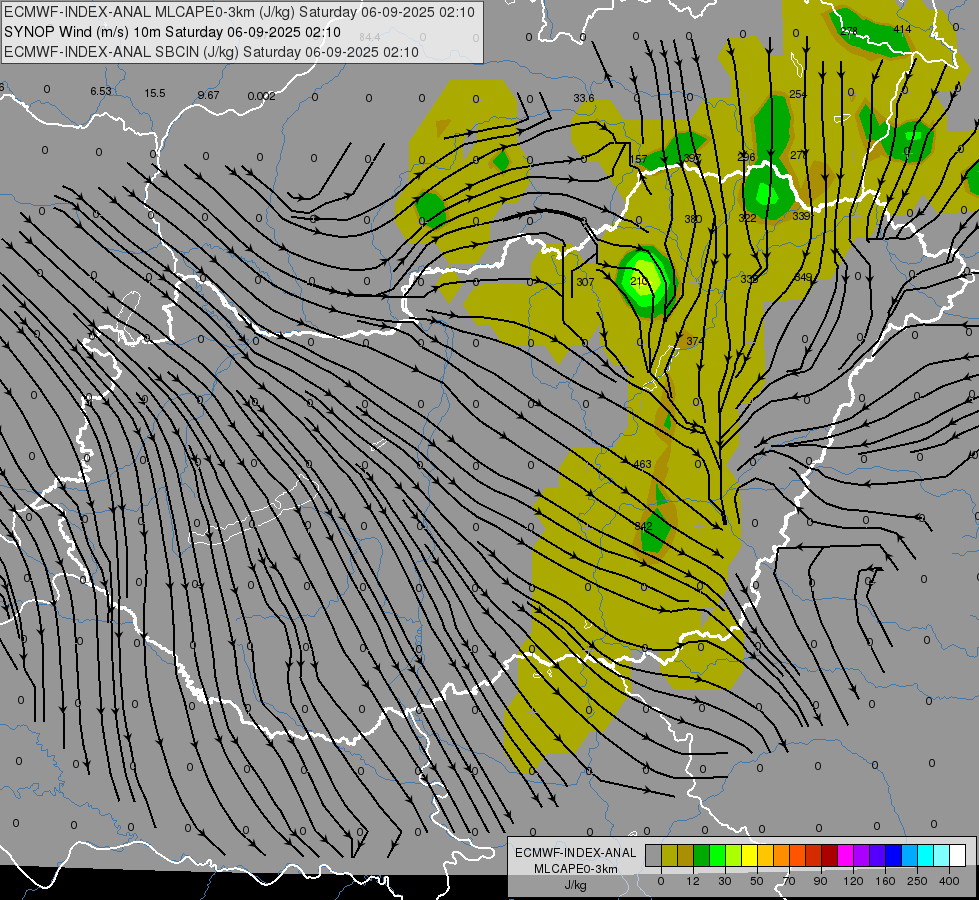Click the map value 342
The width and height of the screenshot is (979, 900).
(x=643, y=526)
